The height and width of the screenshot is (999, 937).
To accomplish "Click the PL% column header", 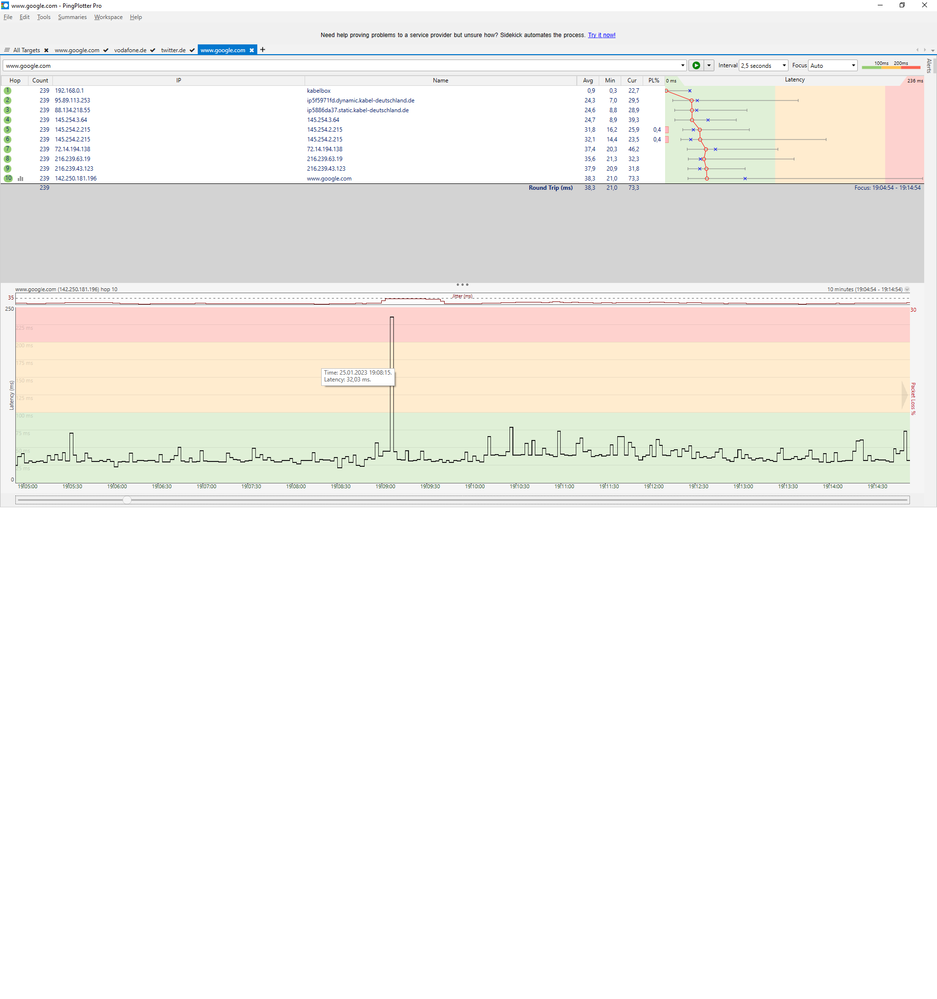I will 654,80.
